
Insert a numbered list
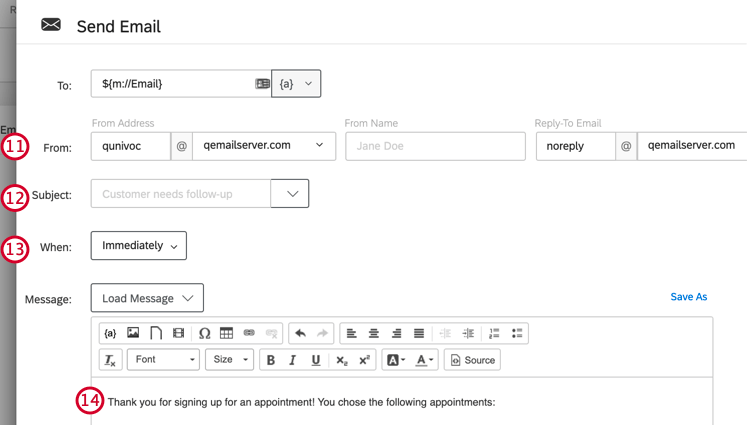tap(494, 333)
